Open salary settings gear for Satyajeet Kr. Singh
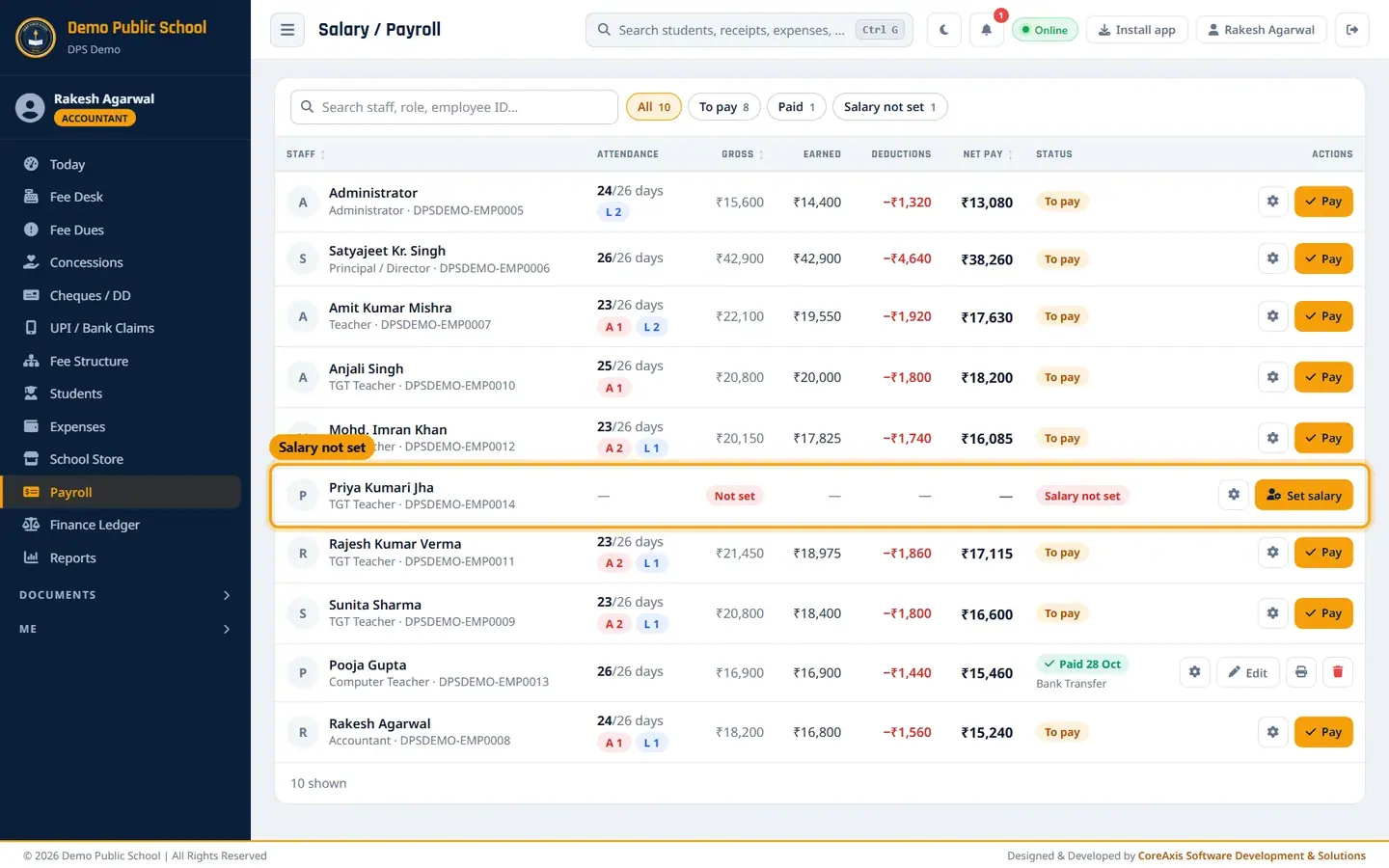Screen dimensions: 1389x868 click(1273, 258)
